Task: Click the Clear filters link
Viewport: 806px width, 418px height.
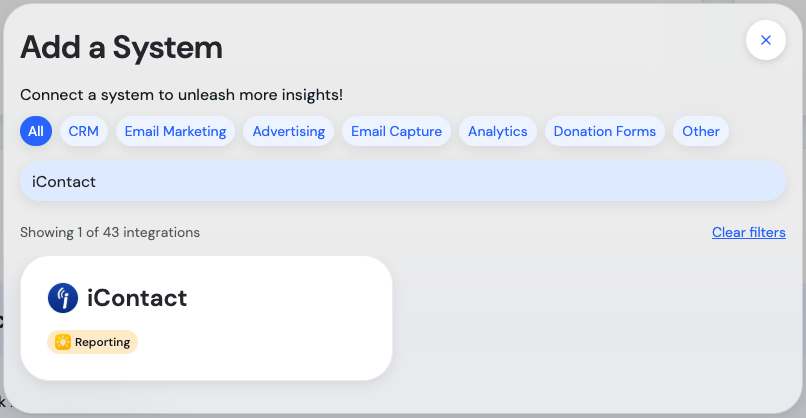Action: (x=748, y=232)
